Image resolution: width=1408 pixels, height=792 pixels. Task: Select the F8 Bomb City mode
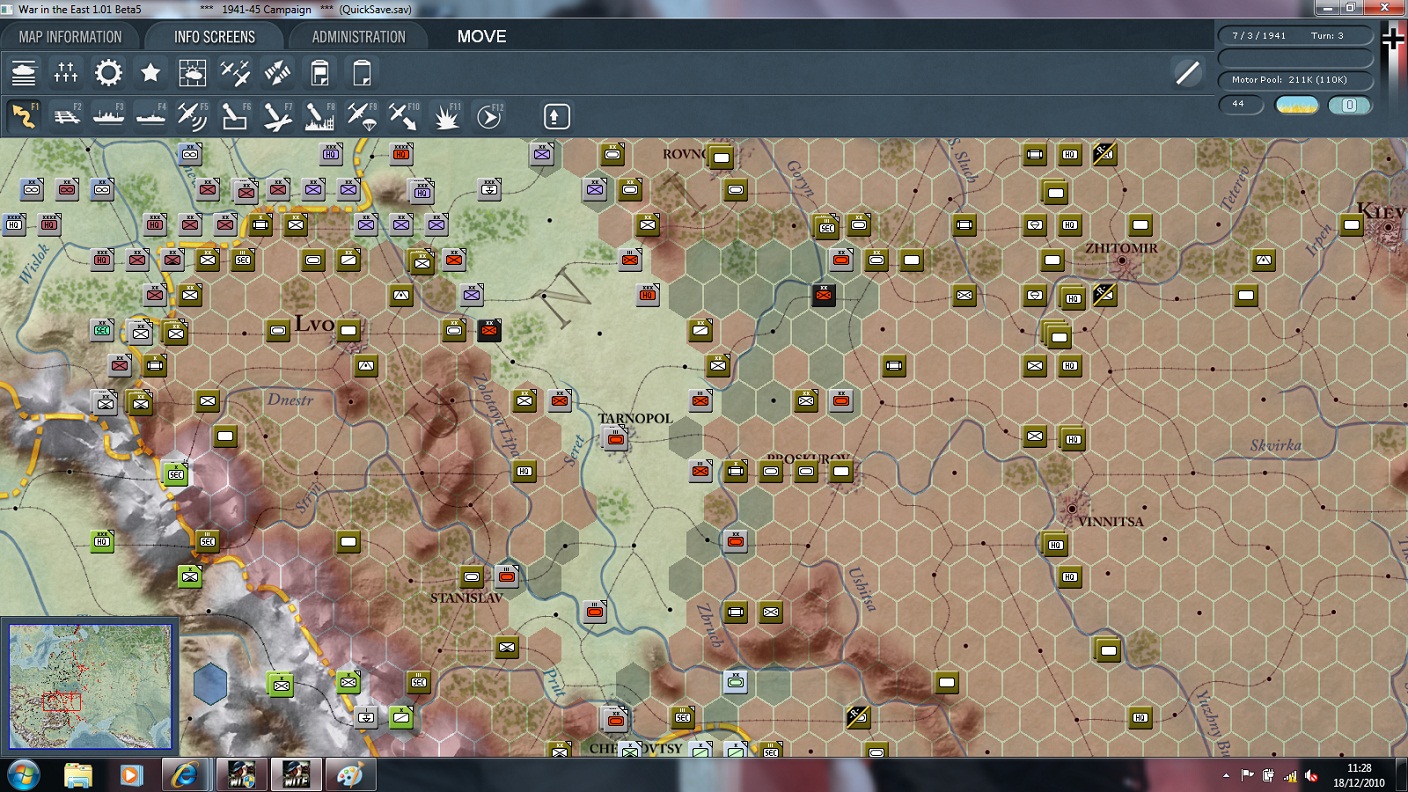pyautogui.click(x=319, y=116)
